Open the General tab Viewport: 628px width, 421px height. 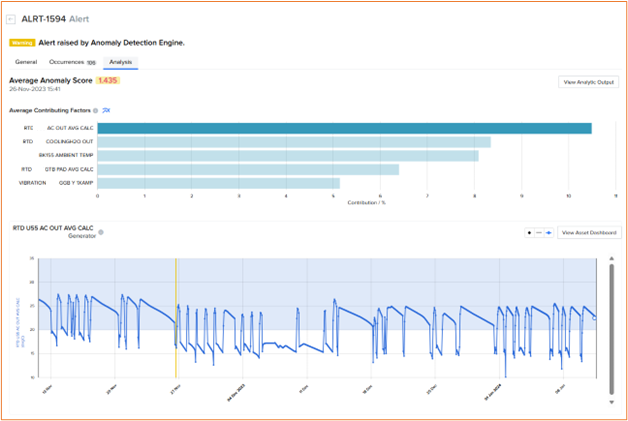point(26,62)
